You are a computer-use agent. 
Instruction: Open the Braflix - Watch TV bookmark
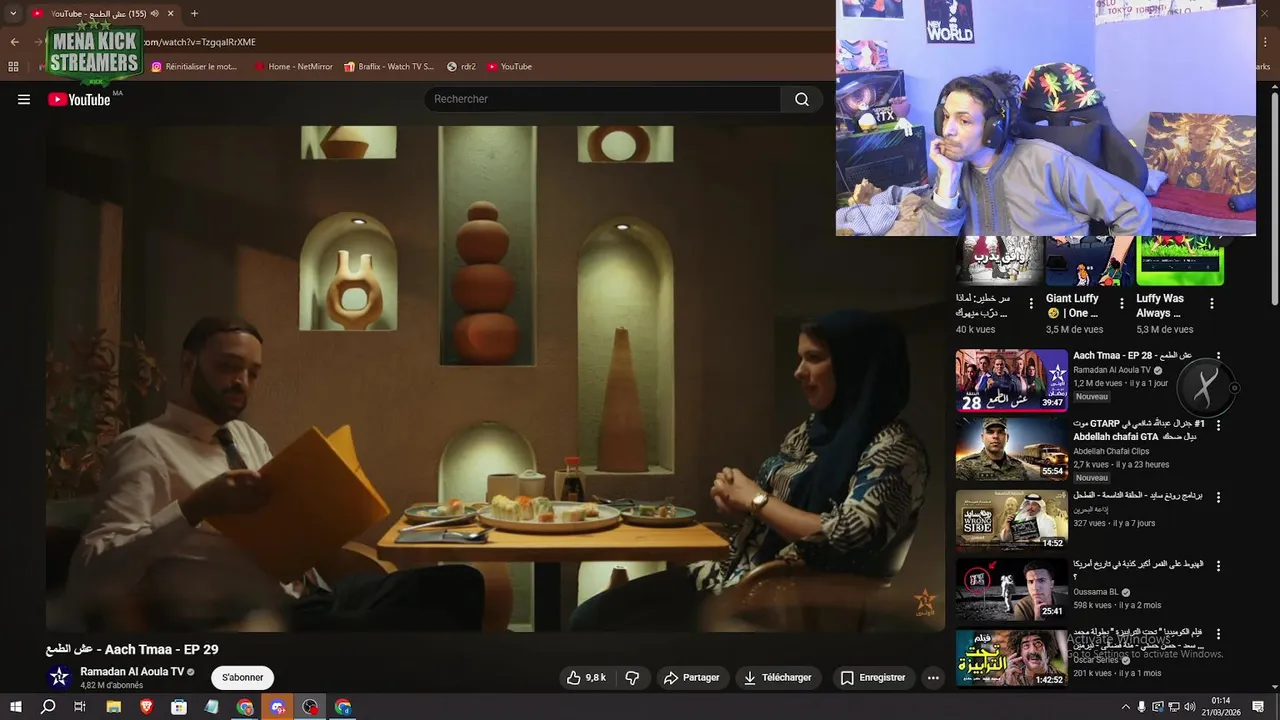click(x=389, y=67)
